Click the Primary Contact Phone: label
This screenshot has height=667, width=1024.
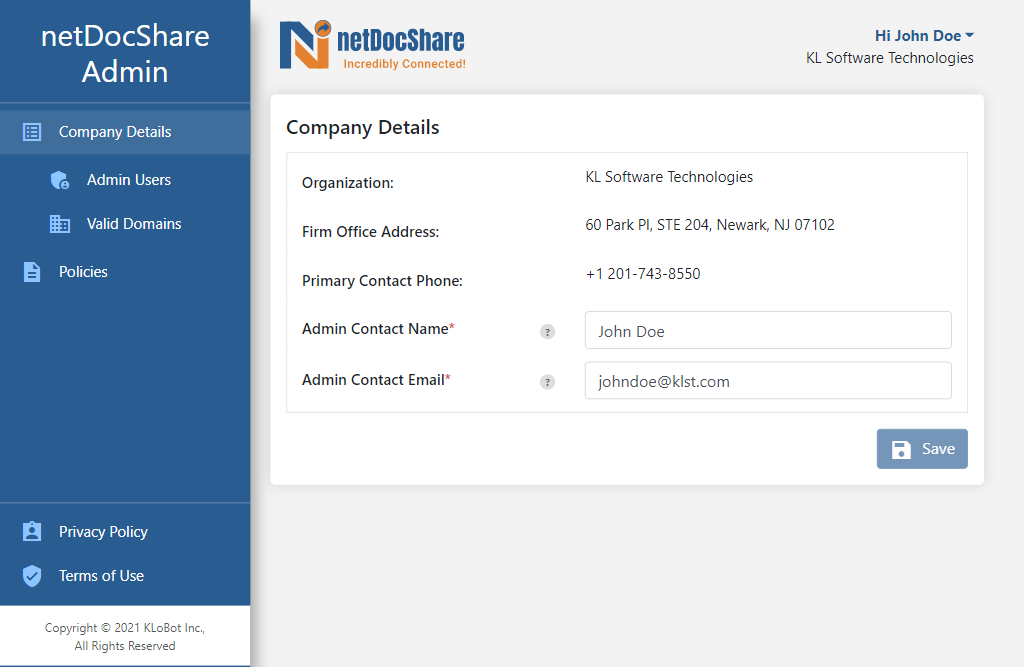382,281
